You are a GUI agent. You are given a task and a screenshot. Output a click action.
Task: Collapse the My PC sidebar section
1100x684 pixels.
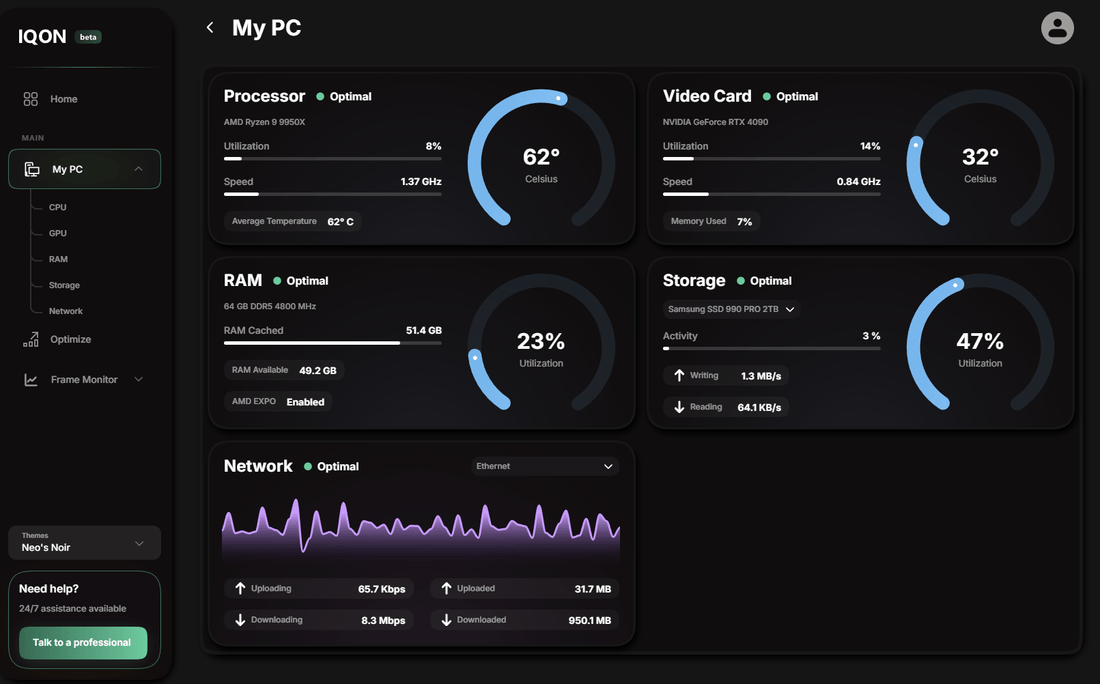pyautogui.click(x=139, y=169)
